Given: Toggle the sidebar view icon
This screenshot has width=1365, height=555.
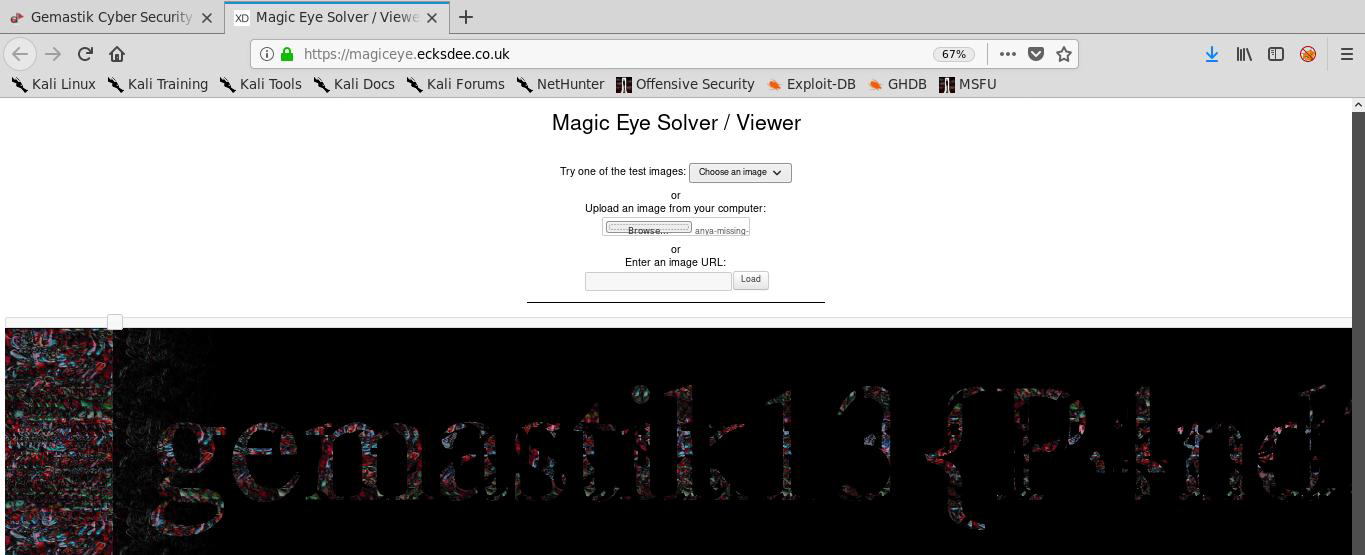Looking at the screenshot, I should point(1276,54).
